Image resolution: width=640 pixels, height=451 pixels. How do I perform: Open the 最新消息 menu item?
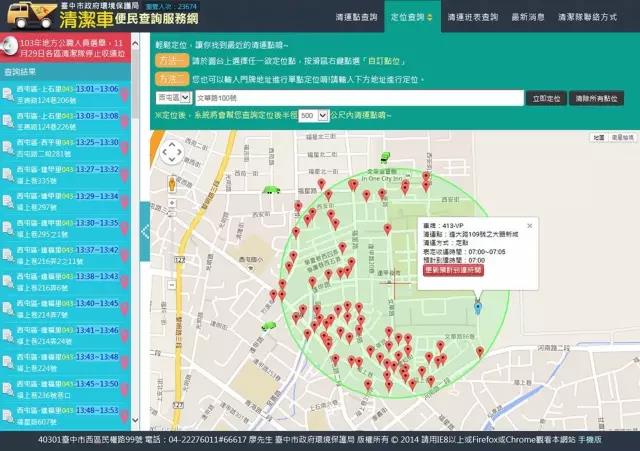pos(528,17)
